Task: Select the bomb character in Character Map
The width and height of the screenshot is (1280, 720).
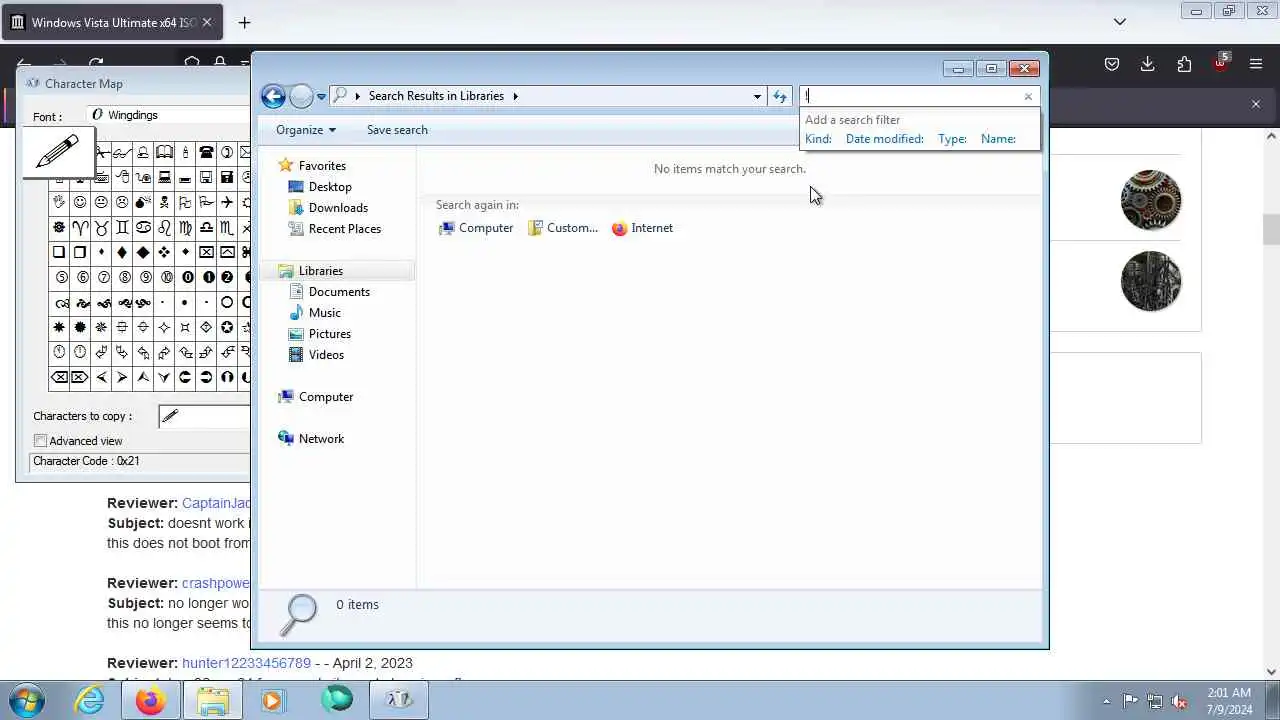Action: click(143, 203)
